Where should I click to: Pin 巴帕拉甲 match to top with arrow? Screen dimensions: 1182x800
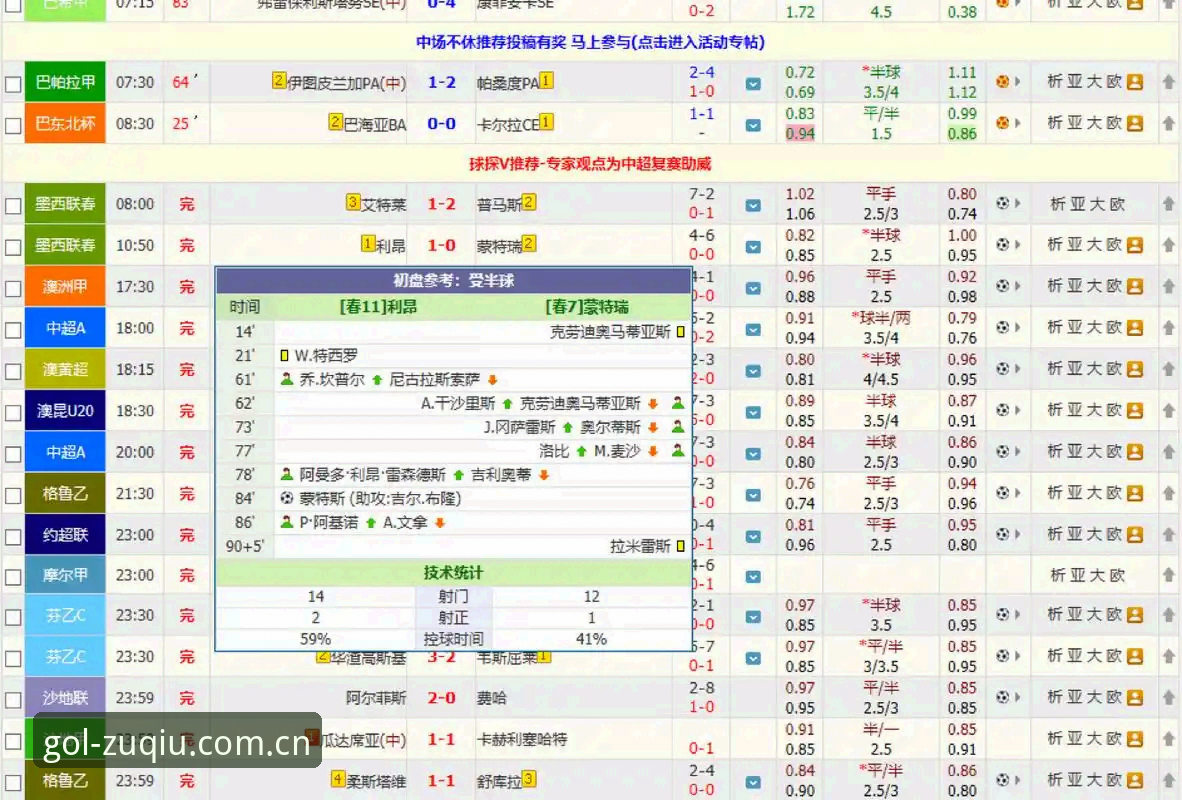1168,81
